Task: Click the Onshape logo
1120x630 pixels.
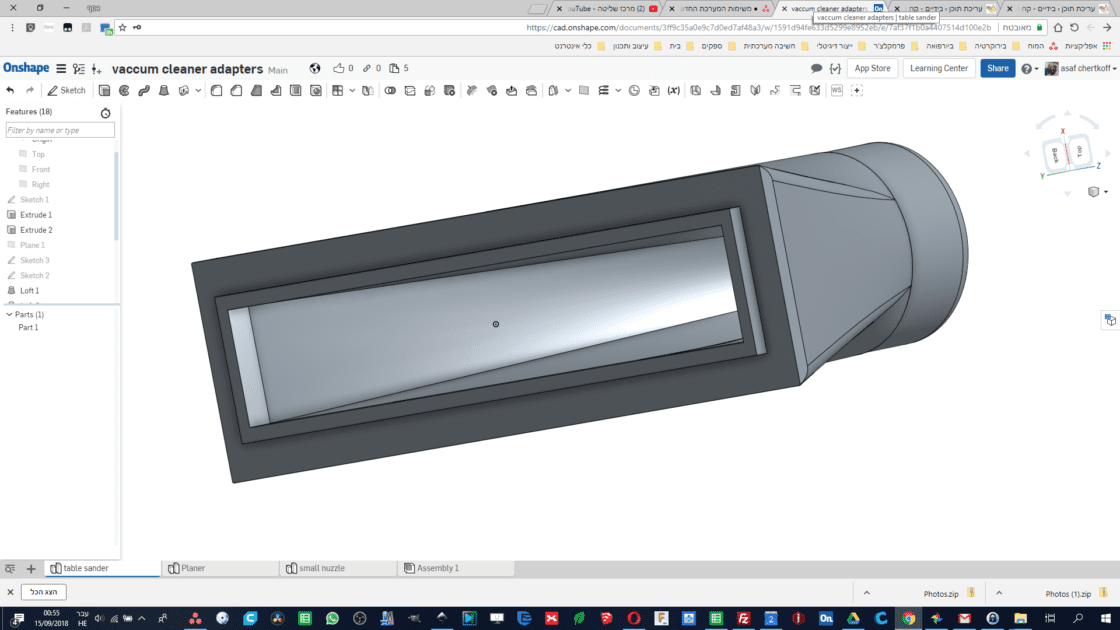Action: click(26, 68)
